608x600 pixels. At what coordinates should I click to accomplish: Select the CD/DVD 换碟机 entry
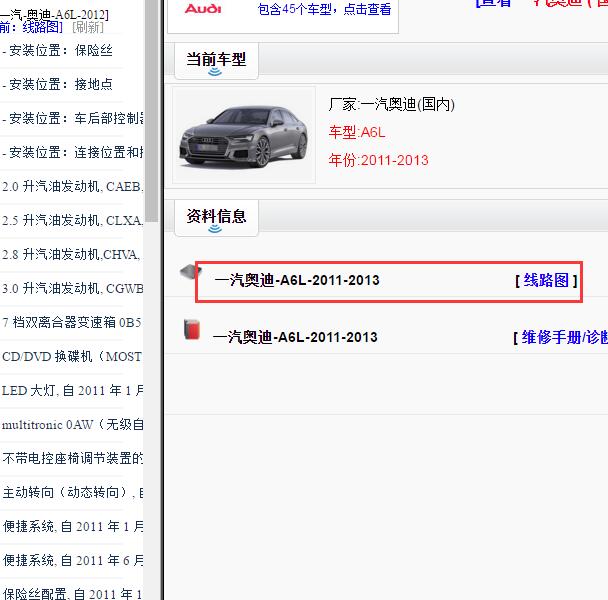tap(72, 356)
